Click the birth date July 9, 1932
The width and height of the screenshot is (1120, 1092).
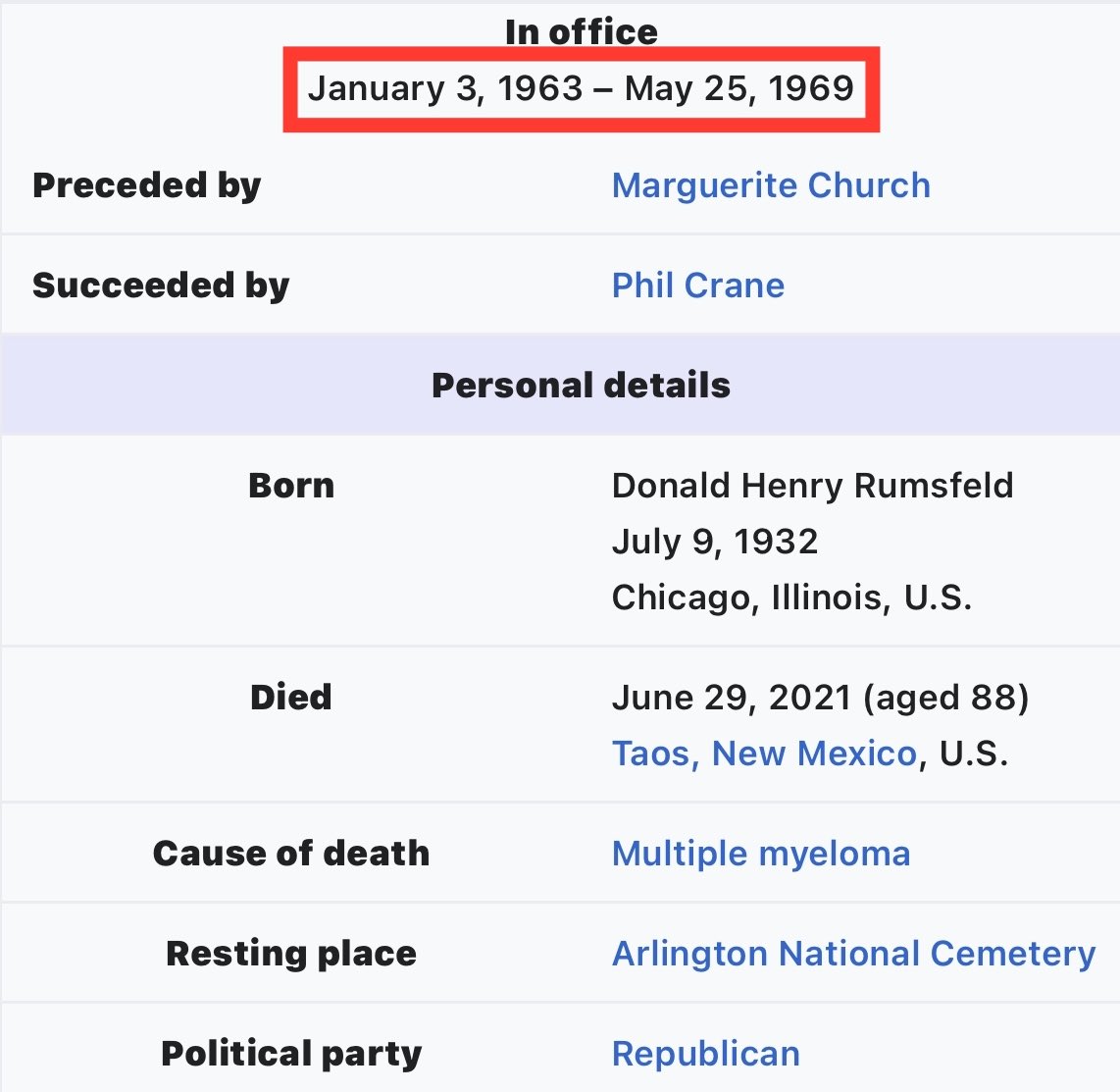(x=714, y=542)
